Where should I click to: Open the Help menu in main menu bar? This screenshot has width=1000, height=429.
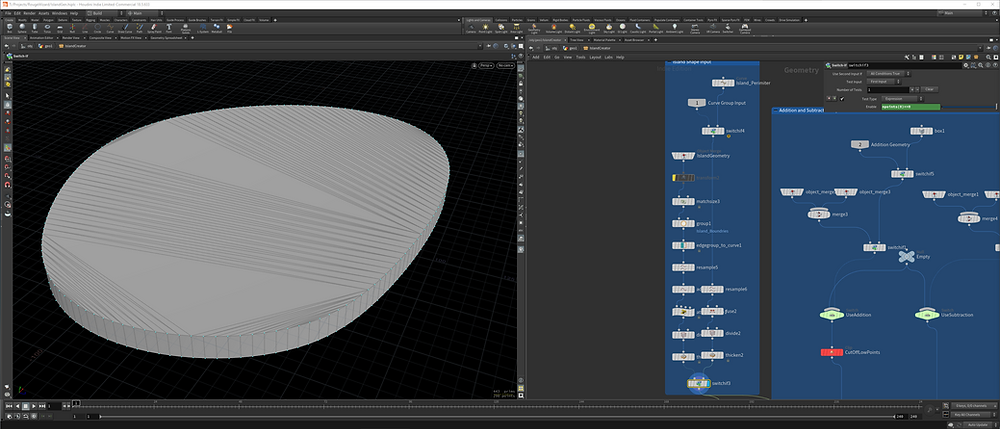(x=74, y=13)
